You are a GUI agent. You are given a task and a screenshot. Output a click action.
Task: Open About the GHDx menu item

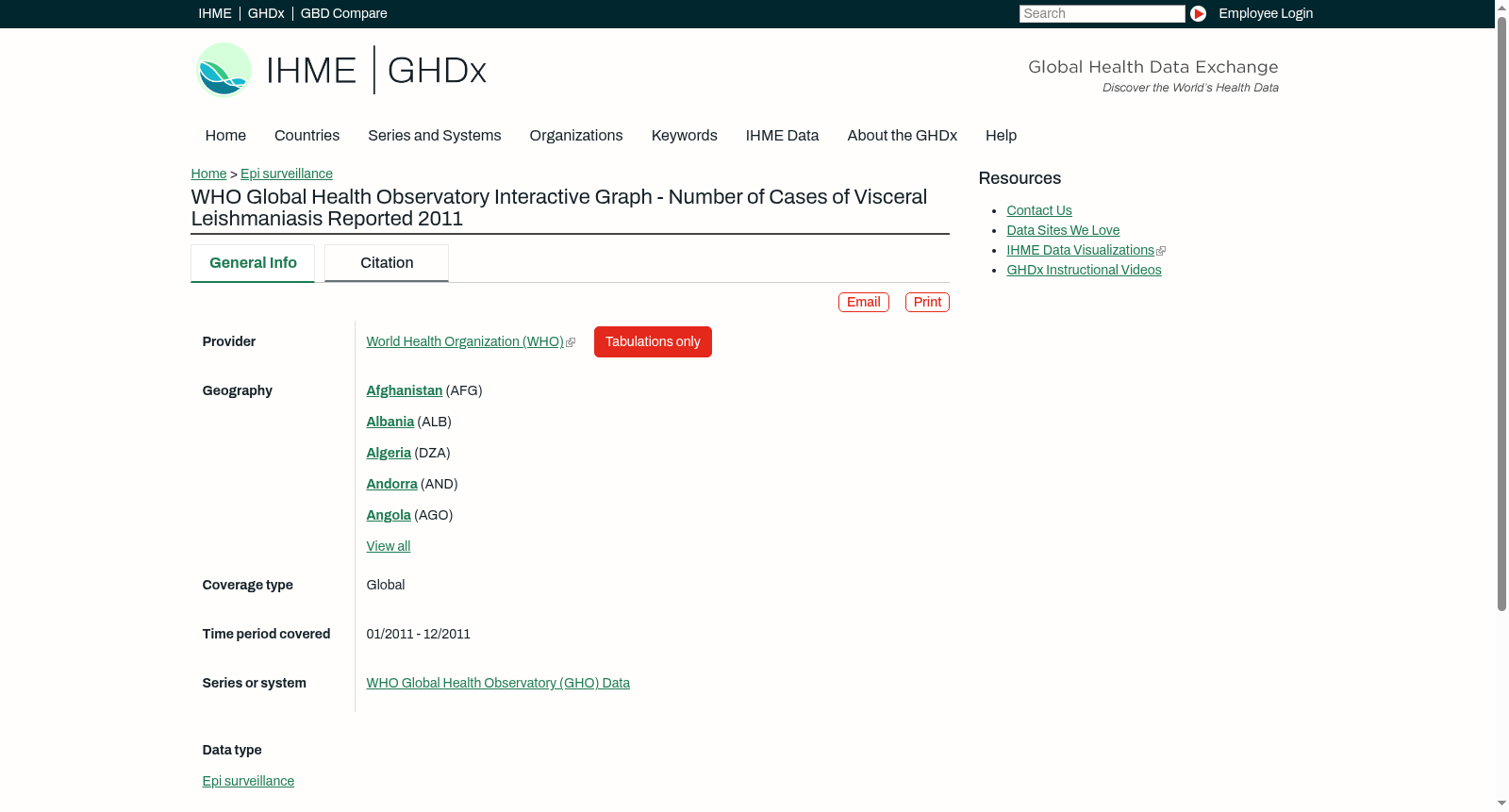click(902, 136)
